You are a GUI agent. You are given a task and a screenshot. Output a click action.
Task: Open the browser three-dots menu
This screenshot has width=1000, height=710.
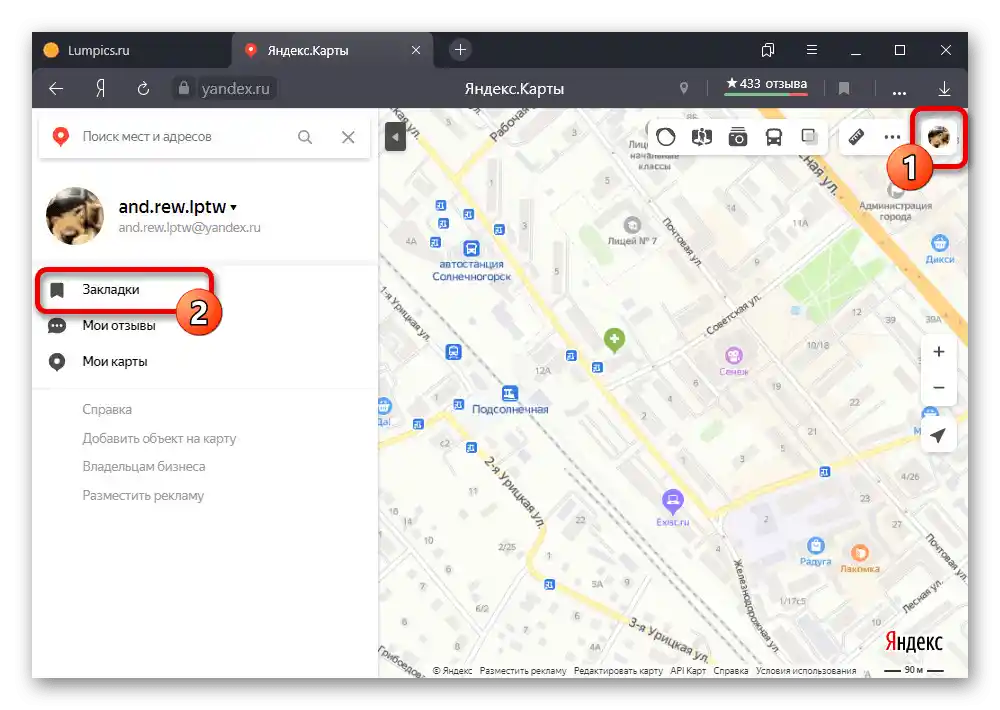pos(899,92)
